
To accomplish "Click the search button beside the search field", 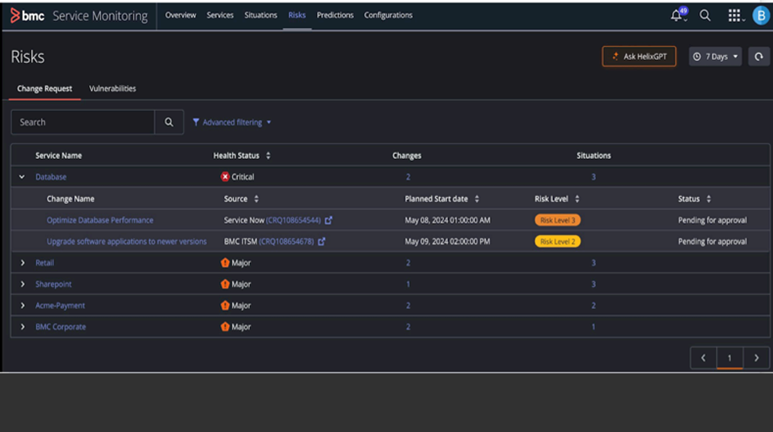I will (x=169, y=122).
